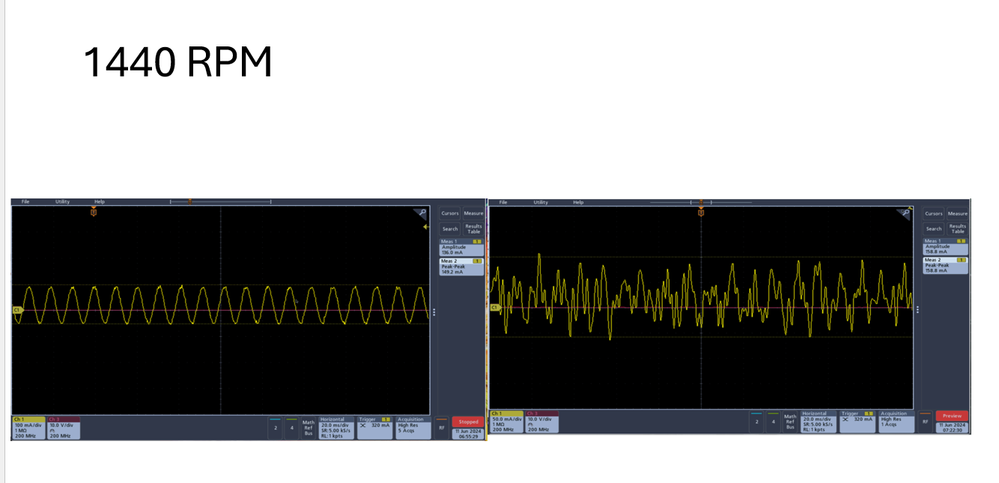
Task: Click date-time readout 06:55:29
Action: 468,434
